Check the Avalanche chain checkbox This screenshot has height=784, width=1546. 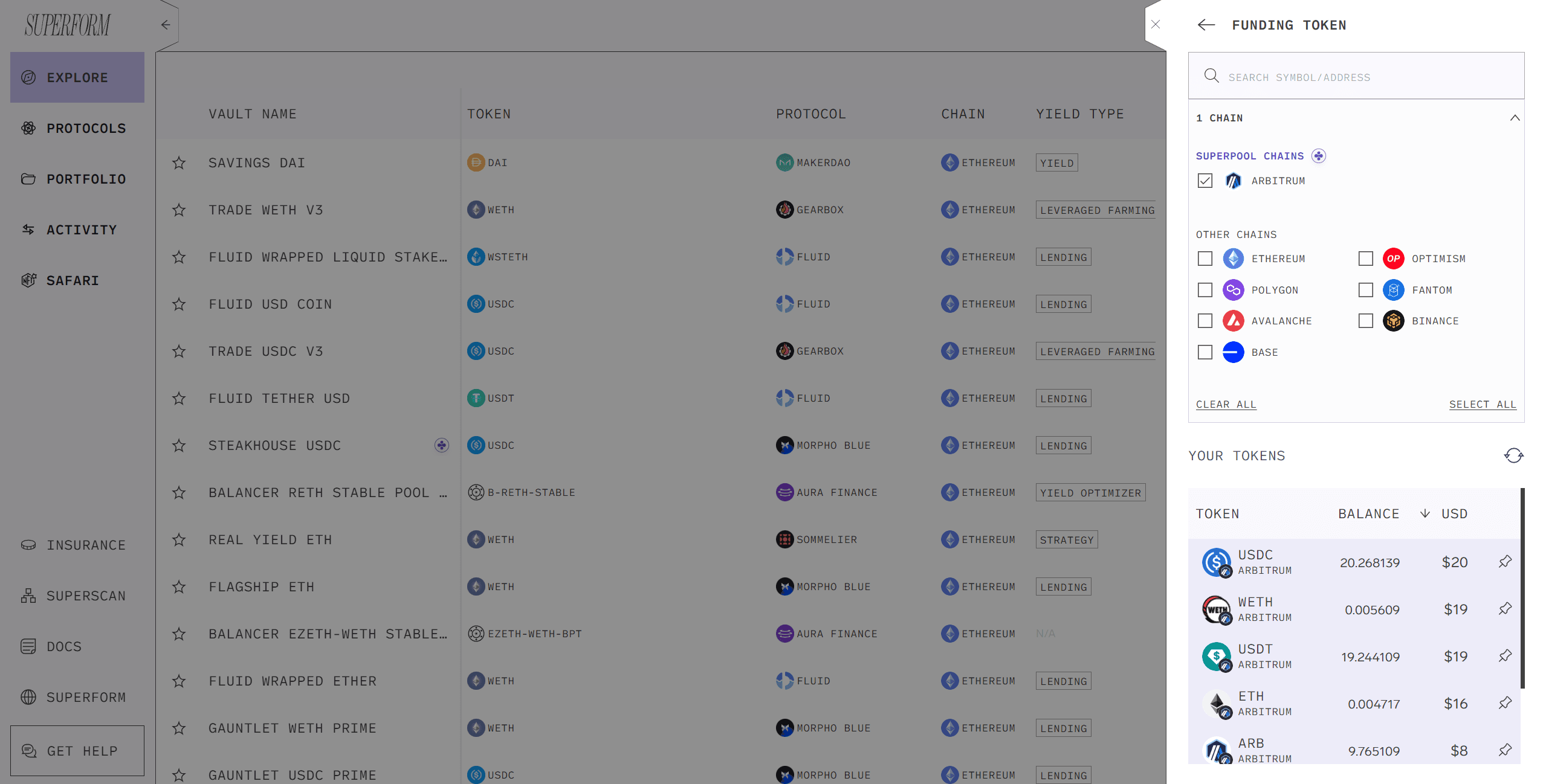(x=1205, y=321)
